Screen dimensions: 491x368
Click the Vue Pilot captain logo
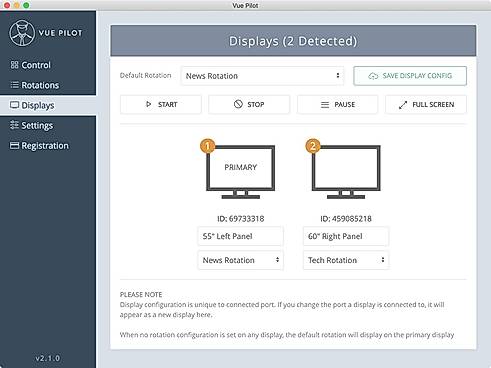tap(22, 33)
